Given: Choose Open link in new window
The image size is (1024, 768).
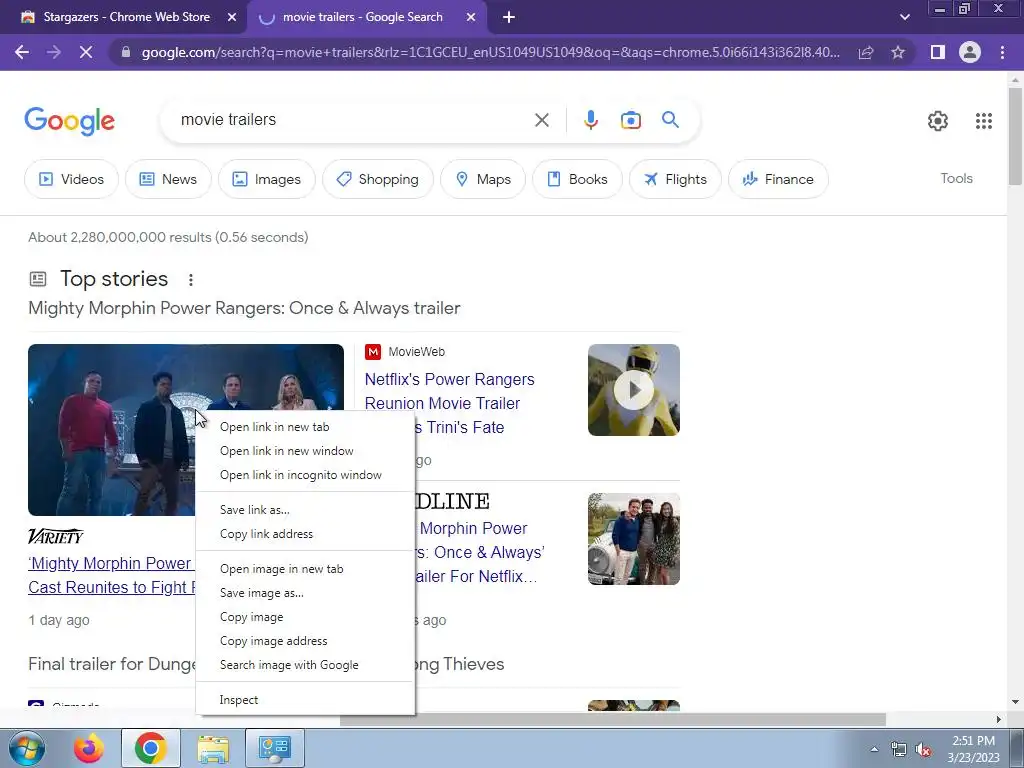Looking at the screenshot, I should click(x=305, y=451).
